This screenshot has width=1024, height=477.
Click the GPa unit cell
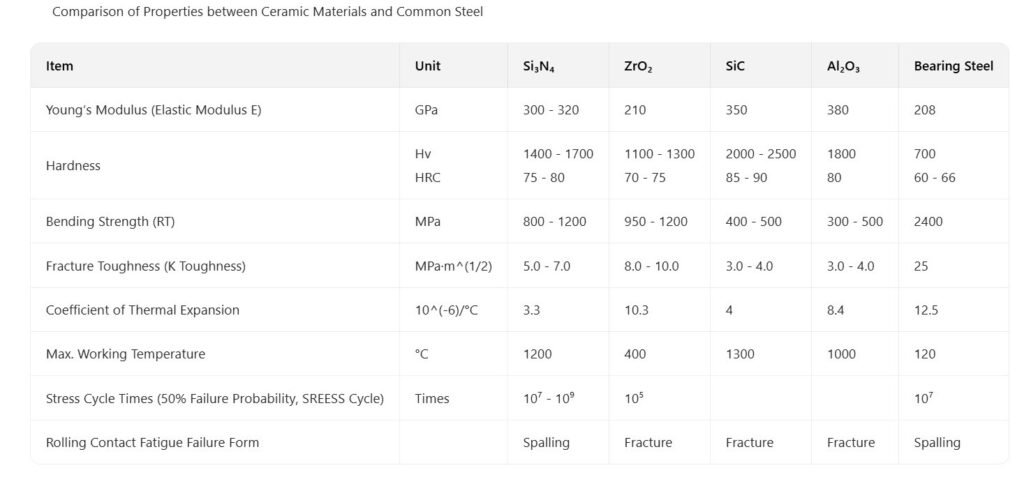426,110
